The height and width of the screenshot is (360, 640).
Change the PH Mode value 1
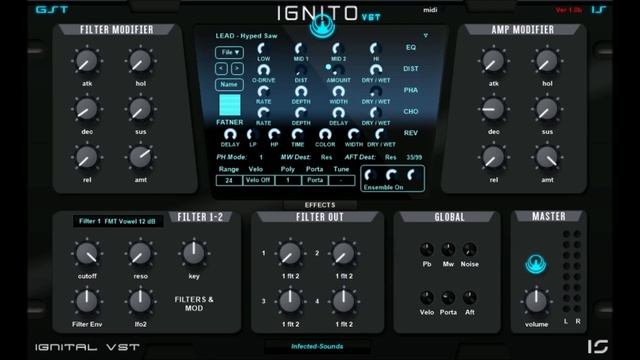click(x=261, y=157)
